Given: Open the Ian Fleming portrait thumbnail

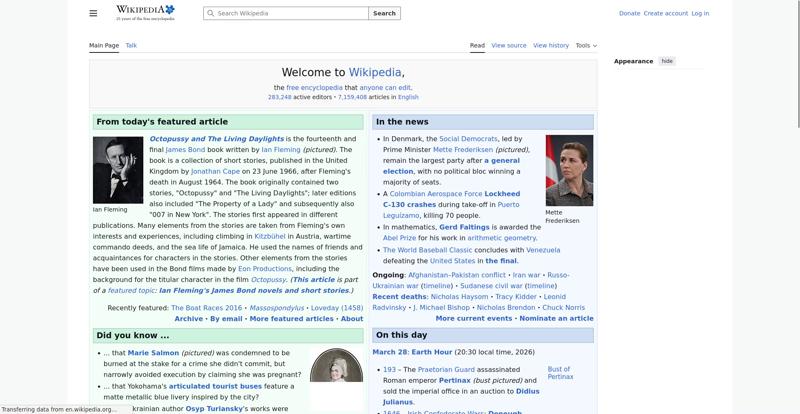Looking at the screenshot, I should (118, 170).
